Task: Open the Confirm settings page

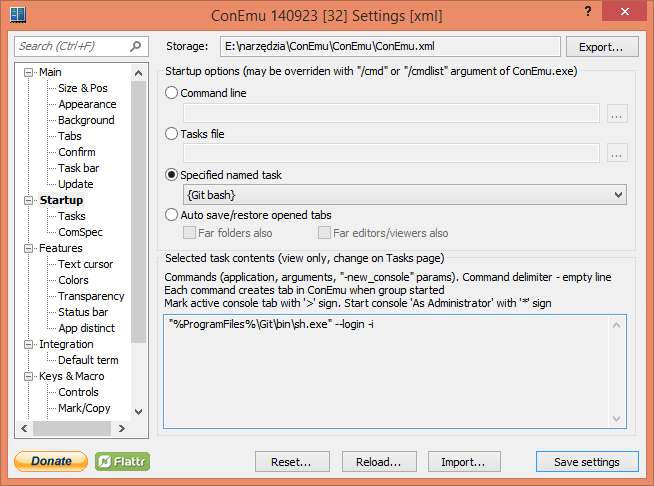Action: [77, 152]
